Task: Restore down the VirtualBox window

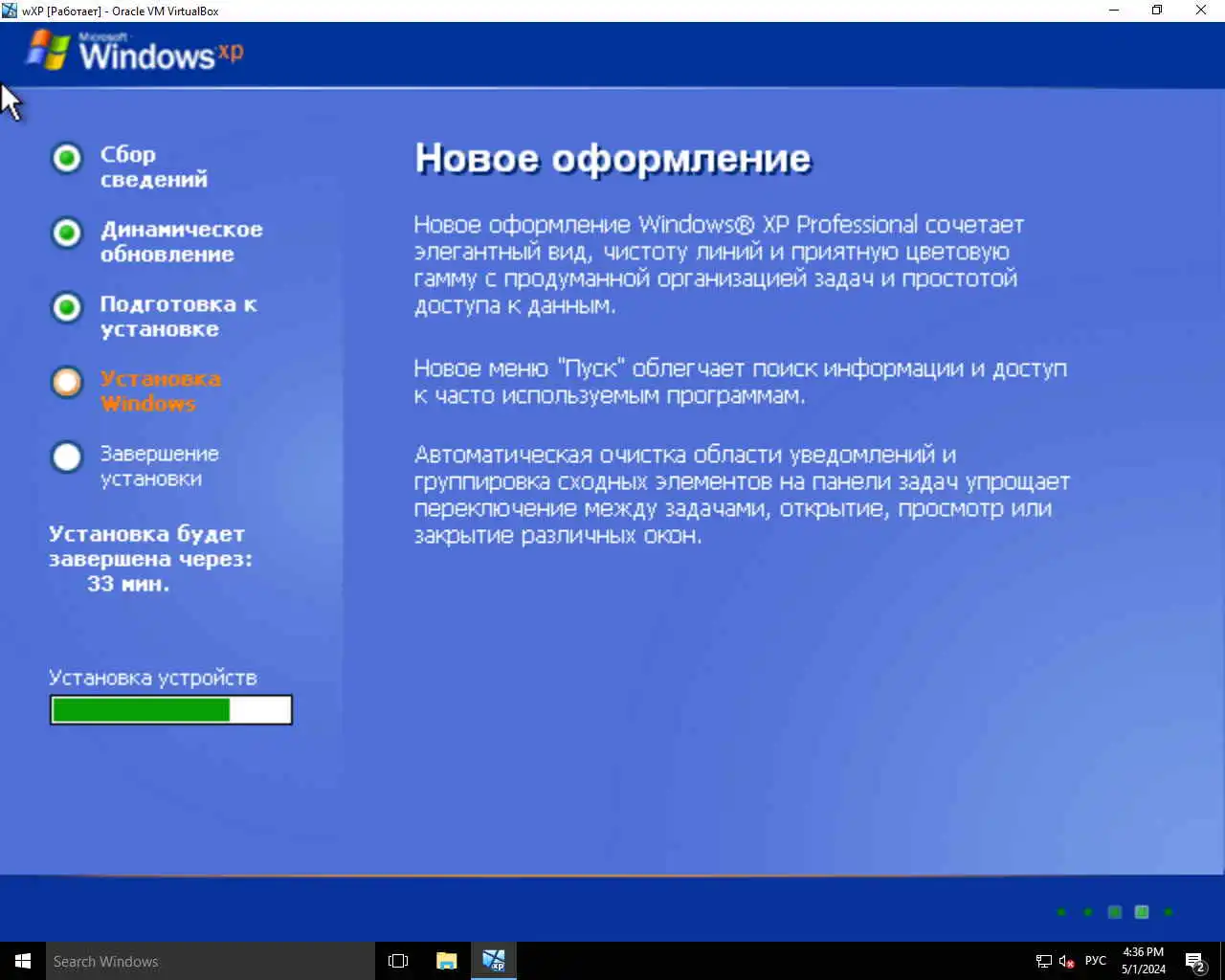Action: click(1157, 11)
